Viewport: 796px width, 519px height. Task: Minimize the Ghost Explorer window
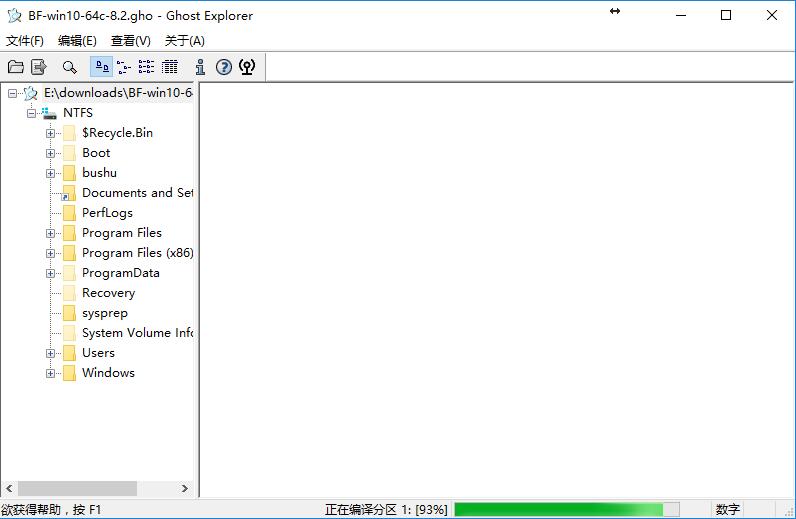pyautogui.click(x=681, y=15)
